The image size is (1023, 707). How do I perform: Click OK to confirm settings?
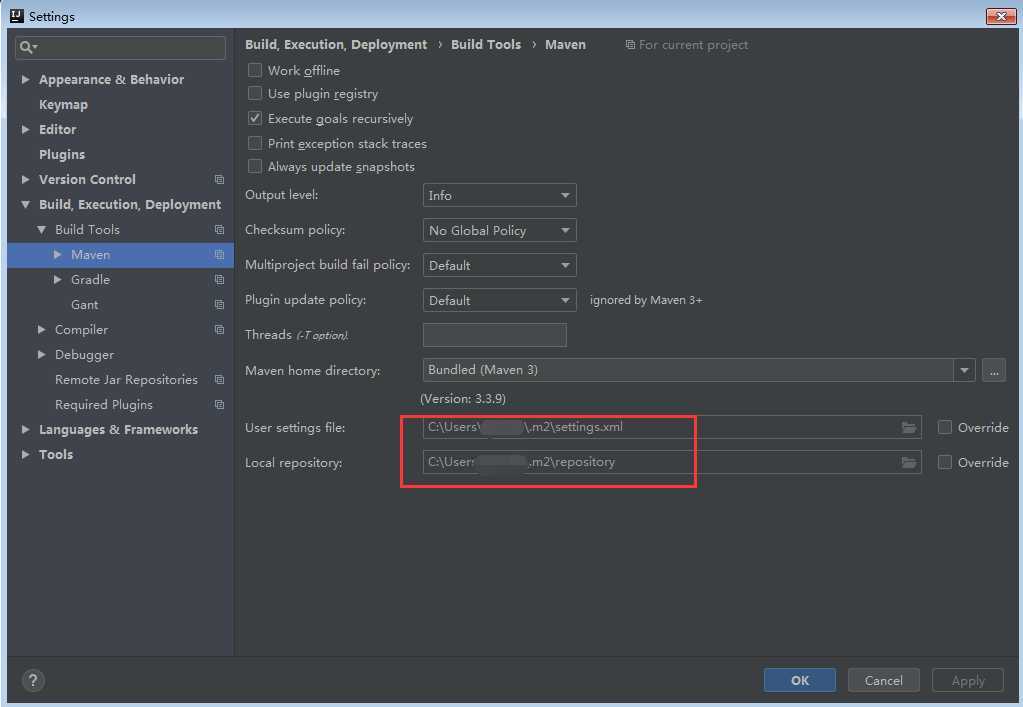799,680
